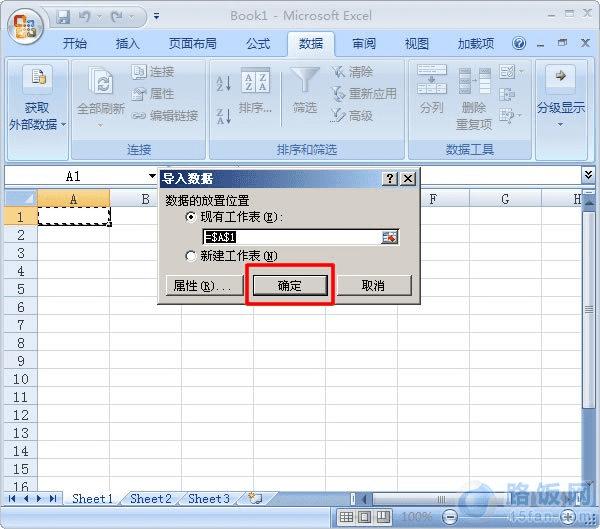The height and width of the screenshot is (529, 600).
Task: Select 新建工作表 radio option
Action: point(191,255)
